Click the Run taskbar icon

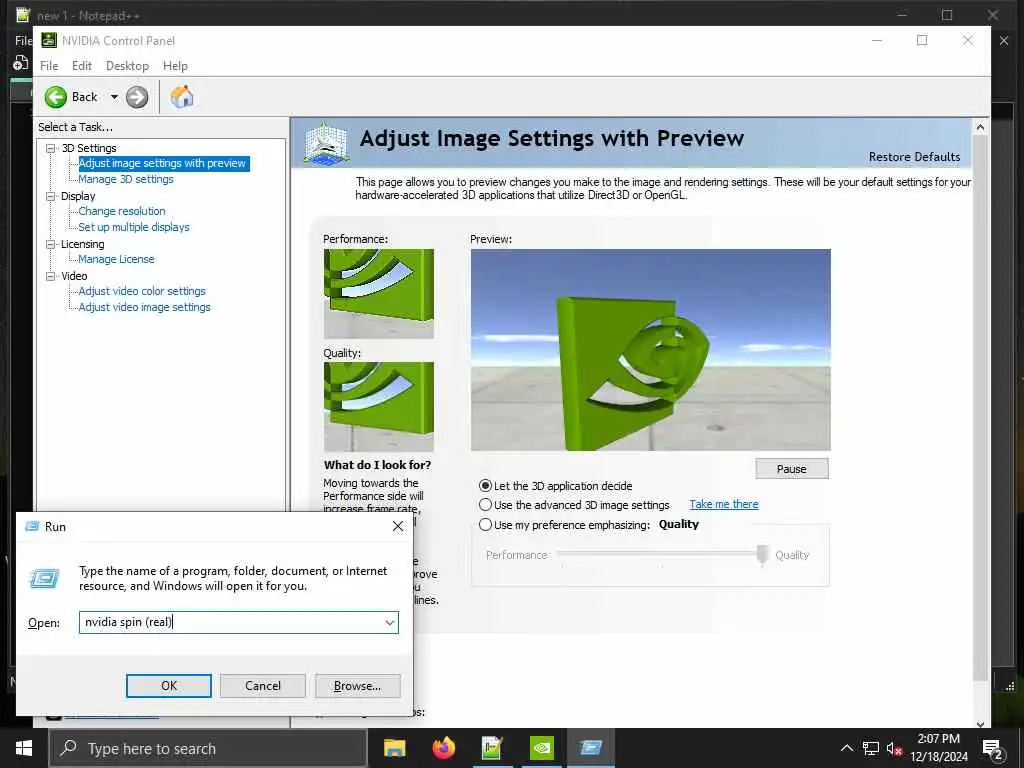tap(590, 748)
